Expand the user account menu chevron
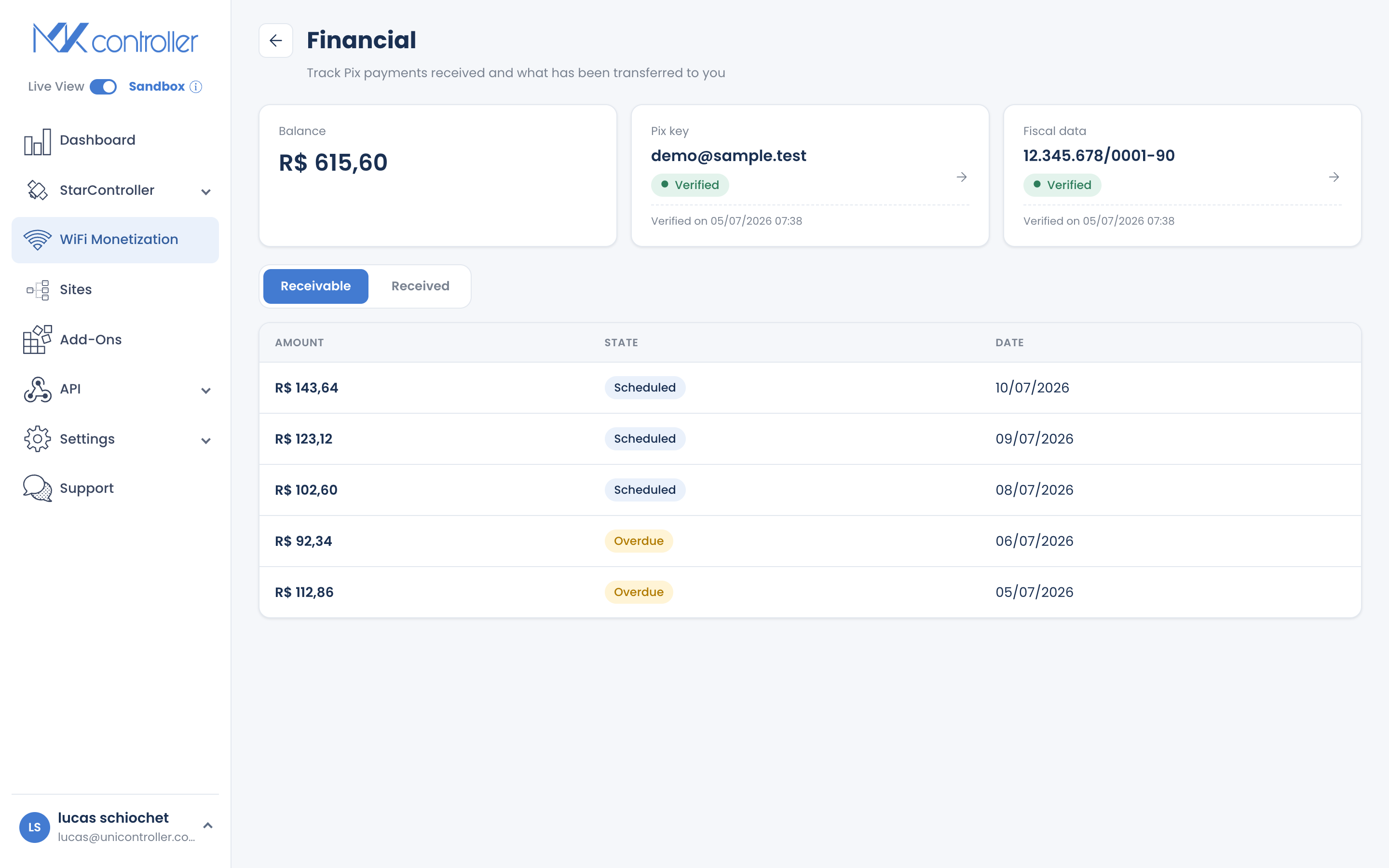Viewport: 1389px width, 868px height. click(x=208, y=825)
